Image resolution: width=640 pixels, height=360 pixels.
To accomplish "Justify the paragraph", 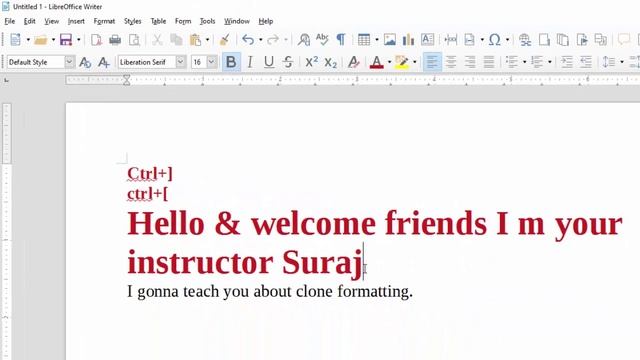I will tap(489, 62).
